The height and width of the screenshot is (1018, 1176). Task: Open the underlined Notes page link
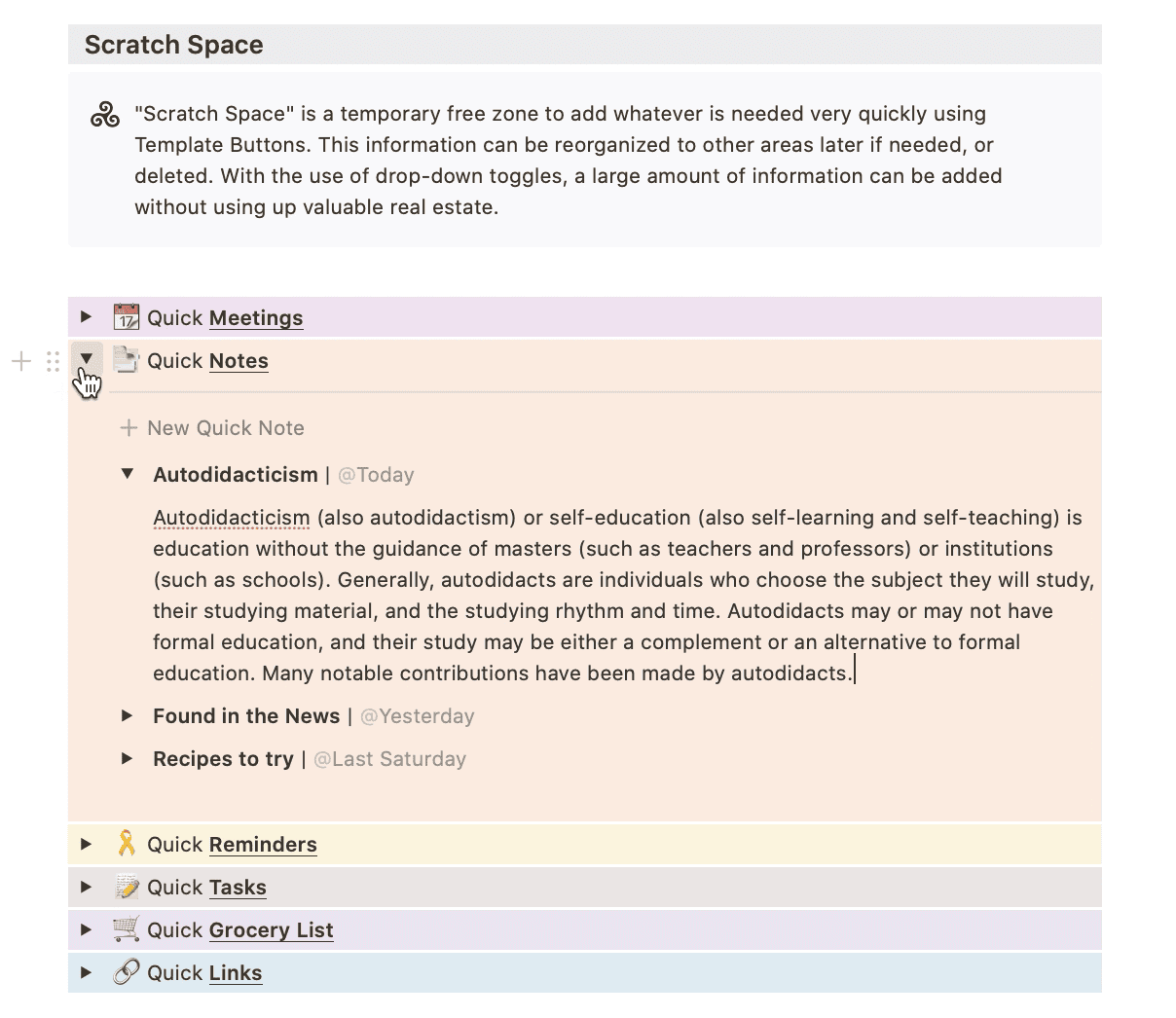coord(239,360)
